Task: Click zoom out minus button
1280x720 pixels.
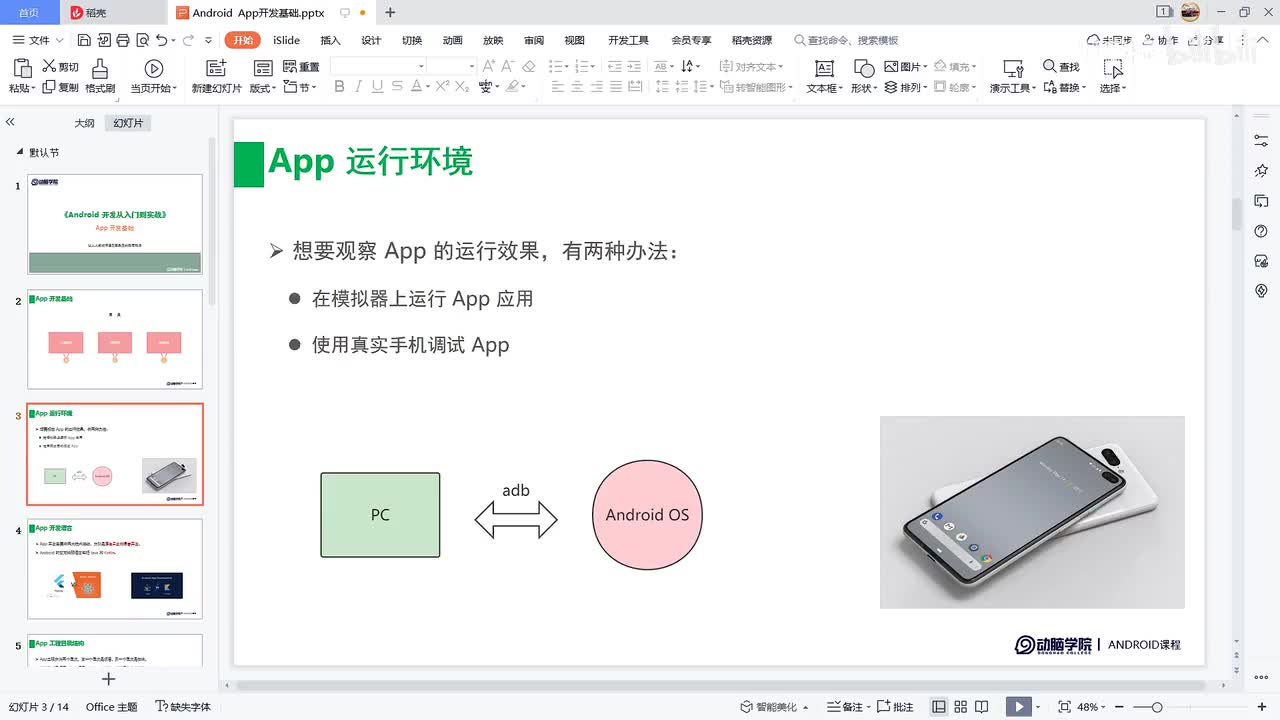Action: pos(1117,707)
